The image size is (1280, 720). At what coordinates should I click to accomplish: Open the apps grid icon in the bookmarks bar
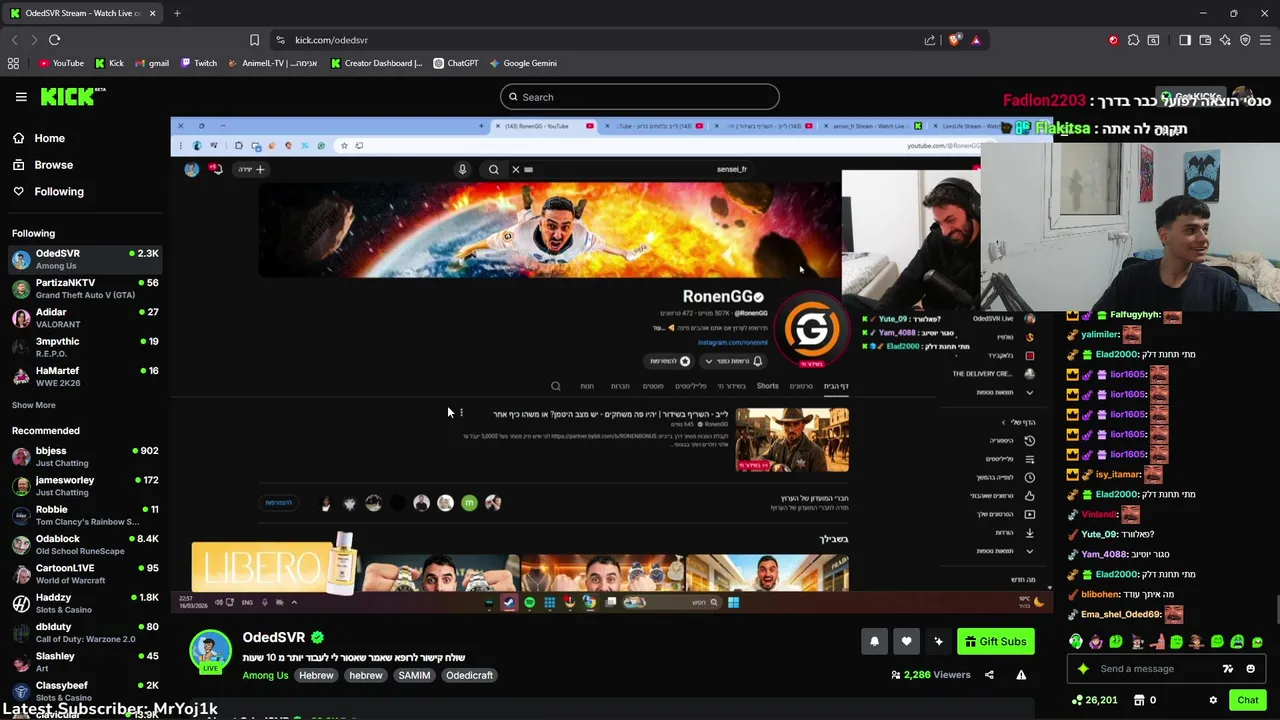point(13,63)
